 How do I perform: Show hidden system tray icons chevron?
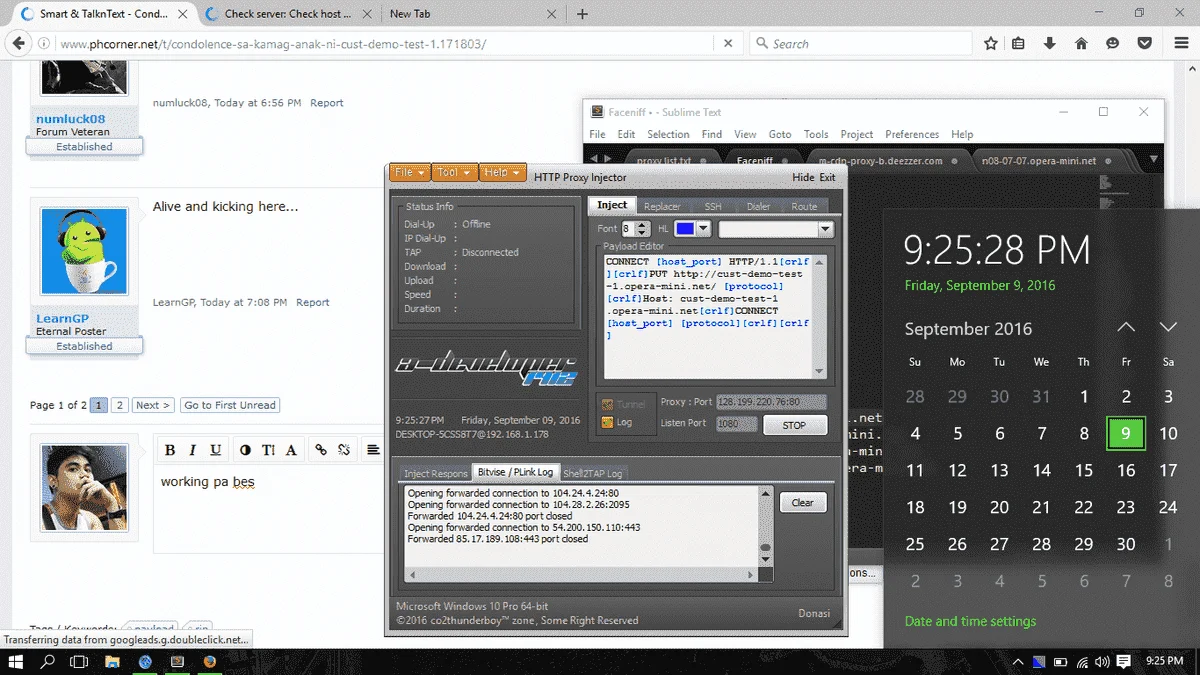1017,662
